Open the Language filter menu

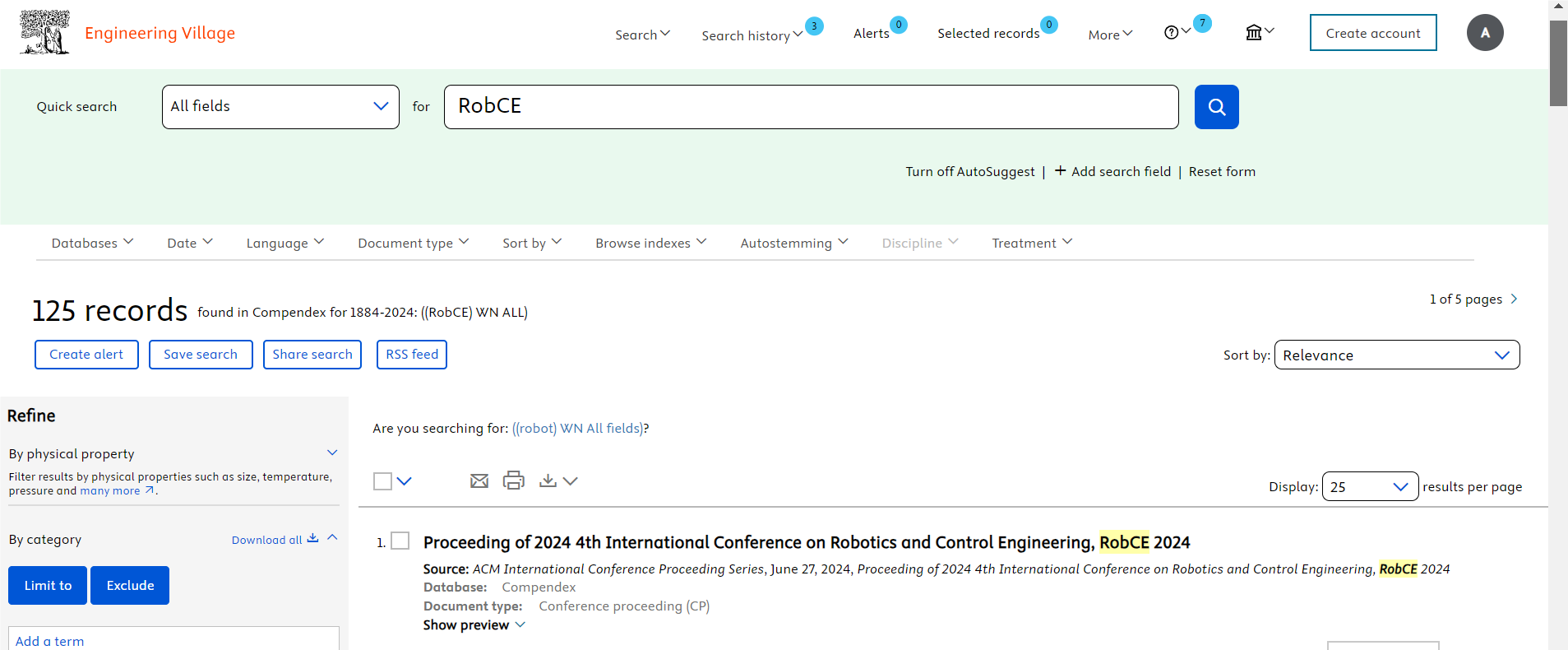point(285,243)
